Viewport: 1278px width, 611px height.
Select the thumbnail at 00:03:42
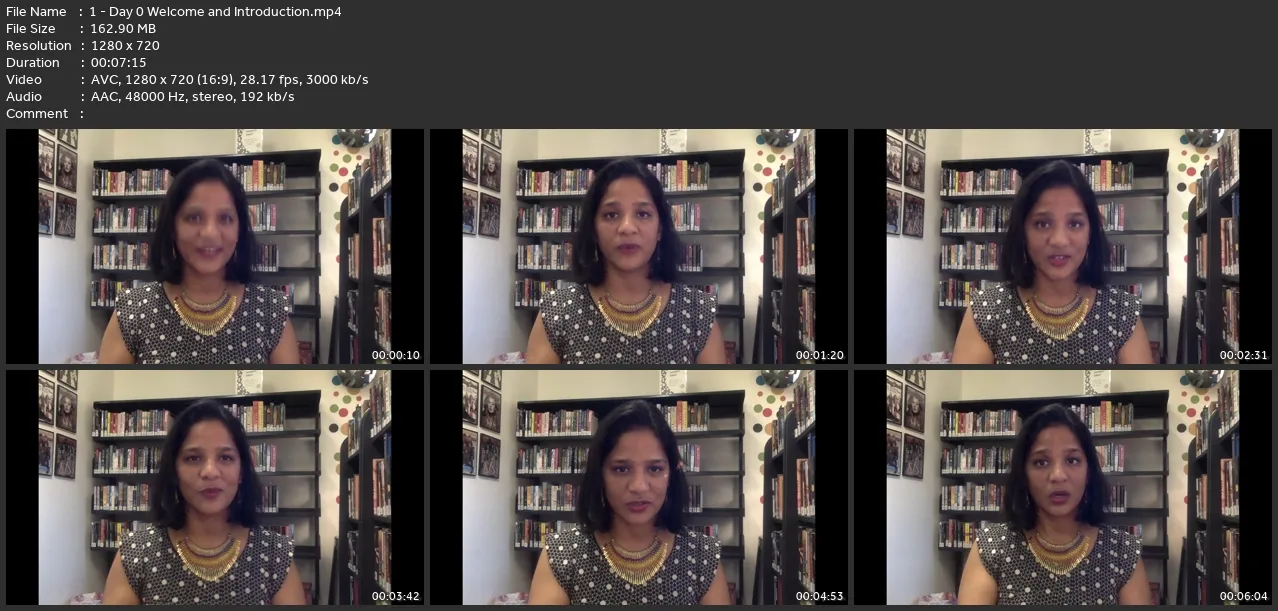[x=215, y=487]
